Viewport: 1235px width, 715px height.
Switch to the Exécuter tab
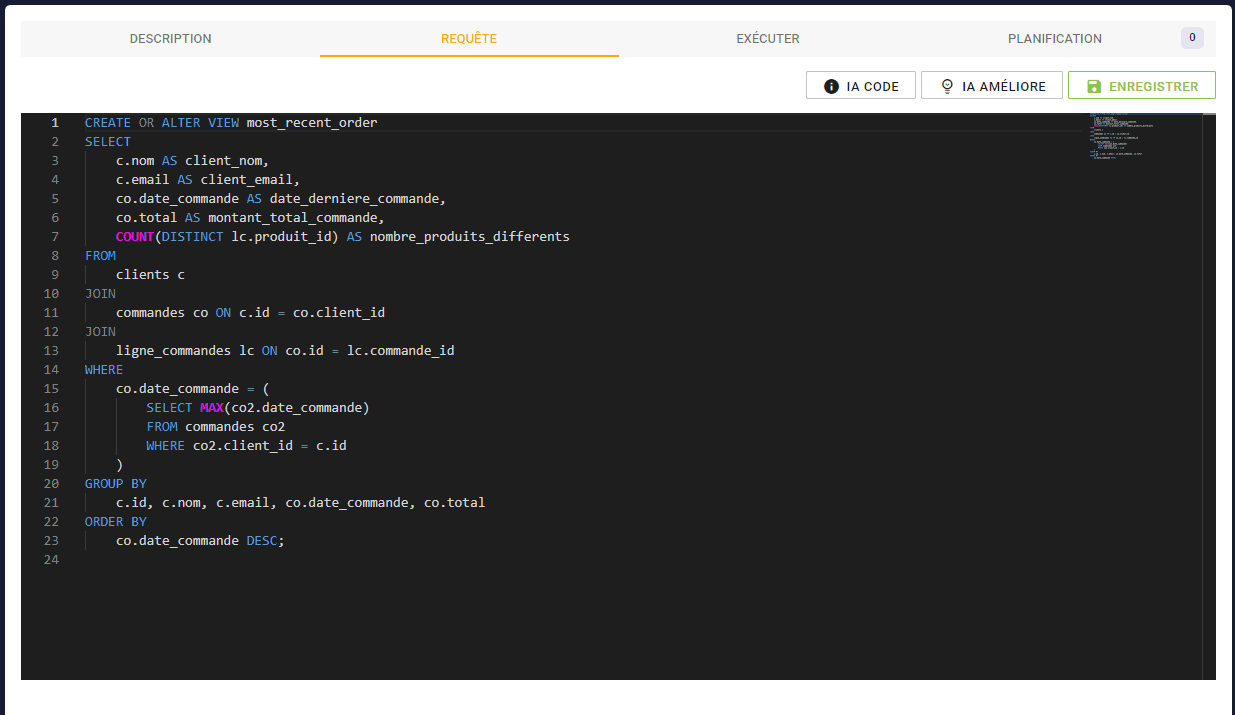(768, 39)
